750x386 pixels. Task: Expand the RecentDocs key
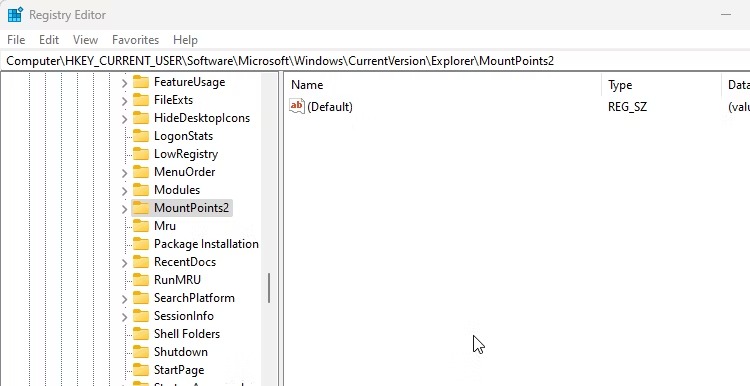(x=124, y=263)
